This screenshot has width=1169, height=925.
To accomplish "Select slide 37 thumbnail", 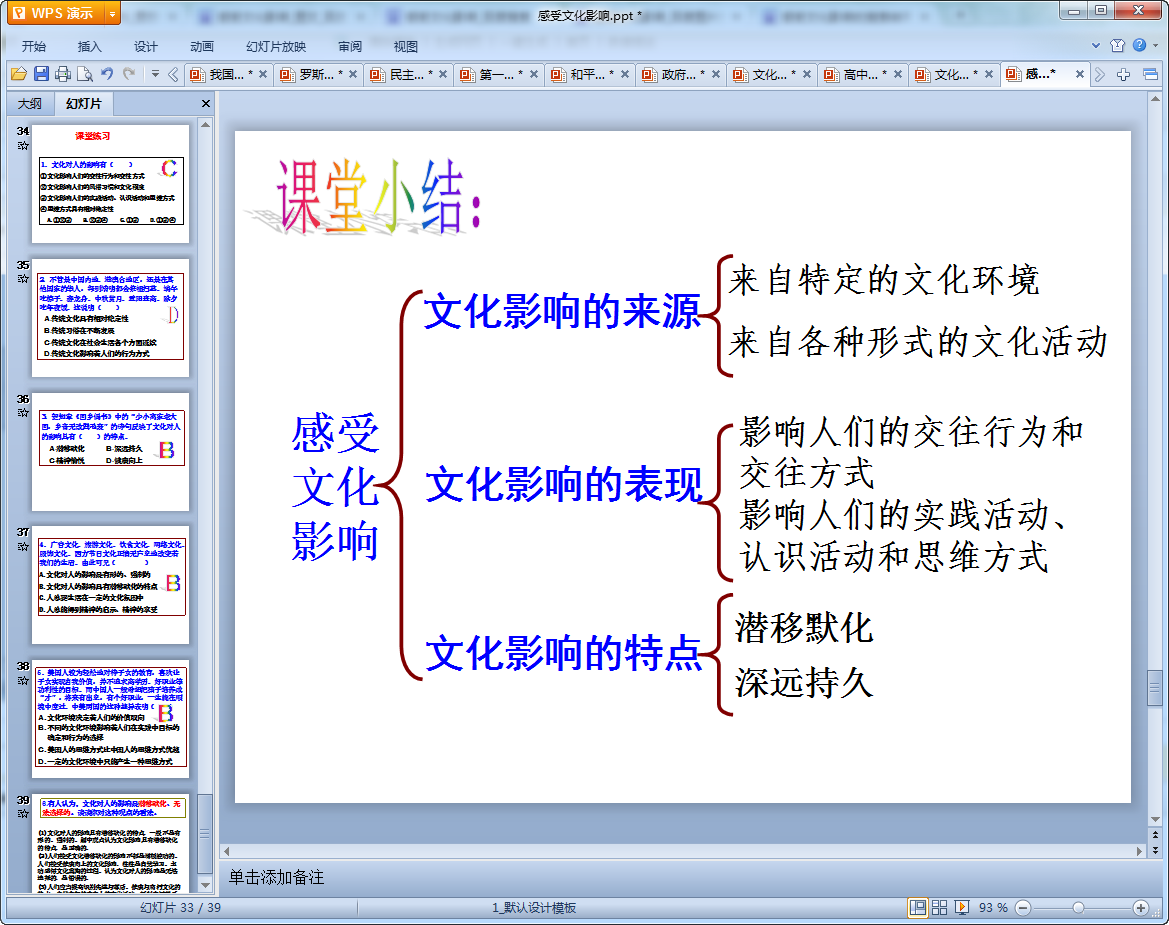I will [x=110, y=585].
